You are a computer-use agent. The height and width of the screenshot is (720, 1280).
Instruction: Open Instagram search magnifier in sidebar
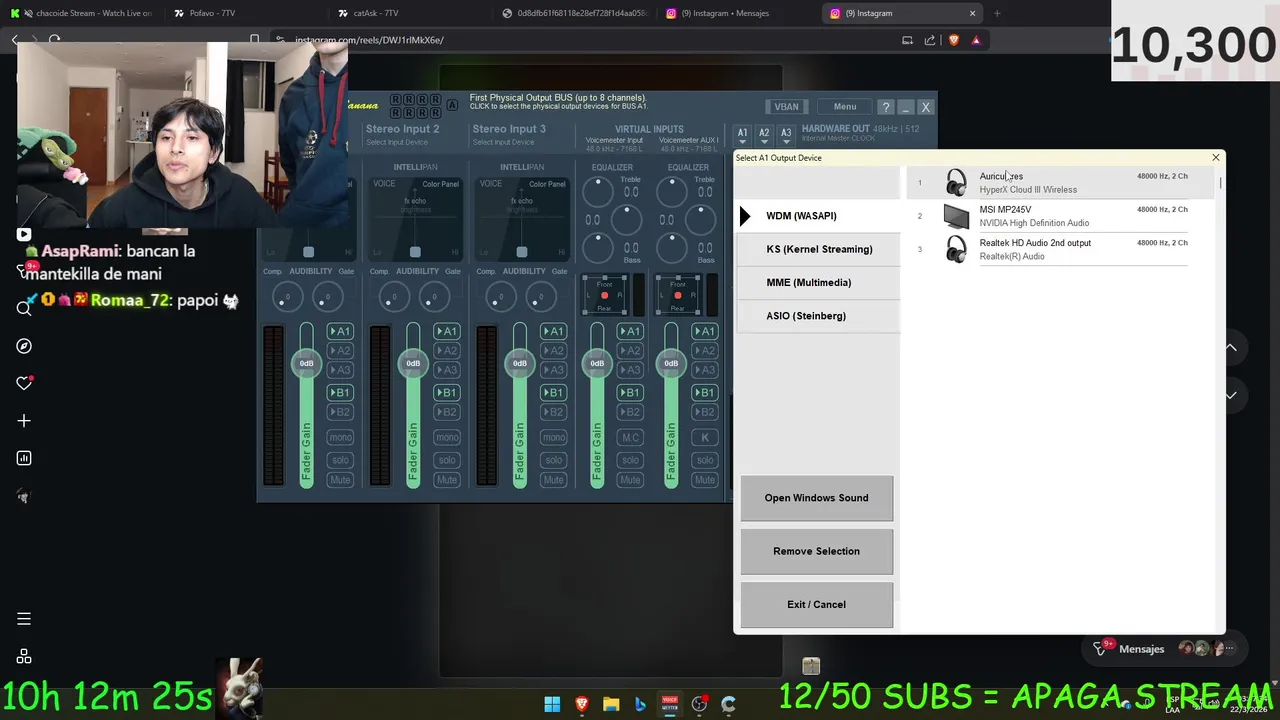[24, 308]
